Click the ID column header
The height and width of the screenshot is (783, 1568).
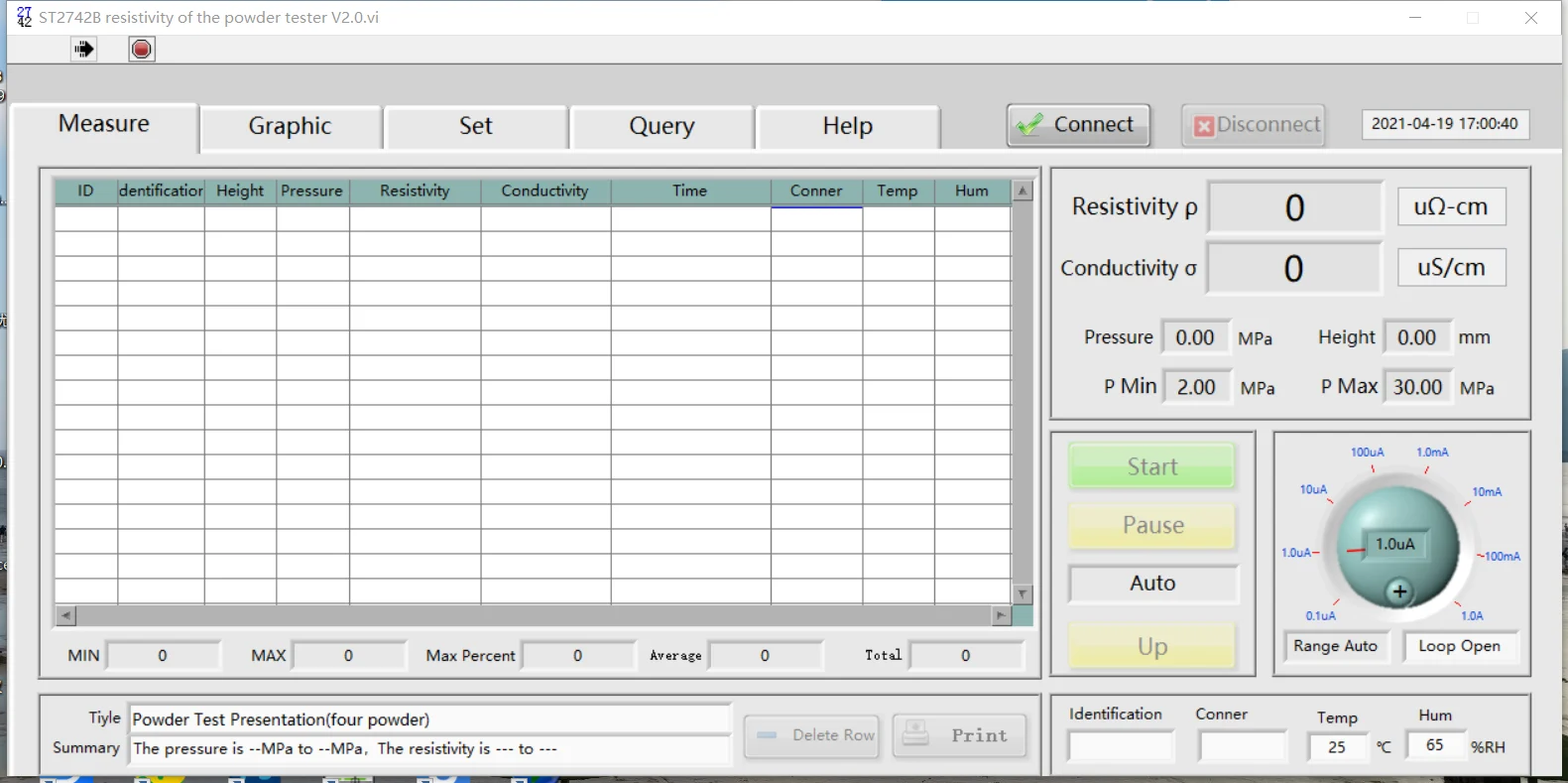(86, 192)
